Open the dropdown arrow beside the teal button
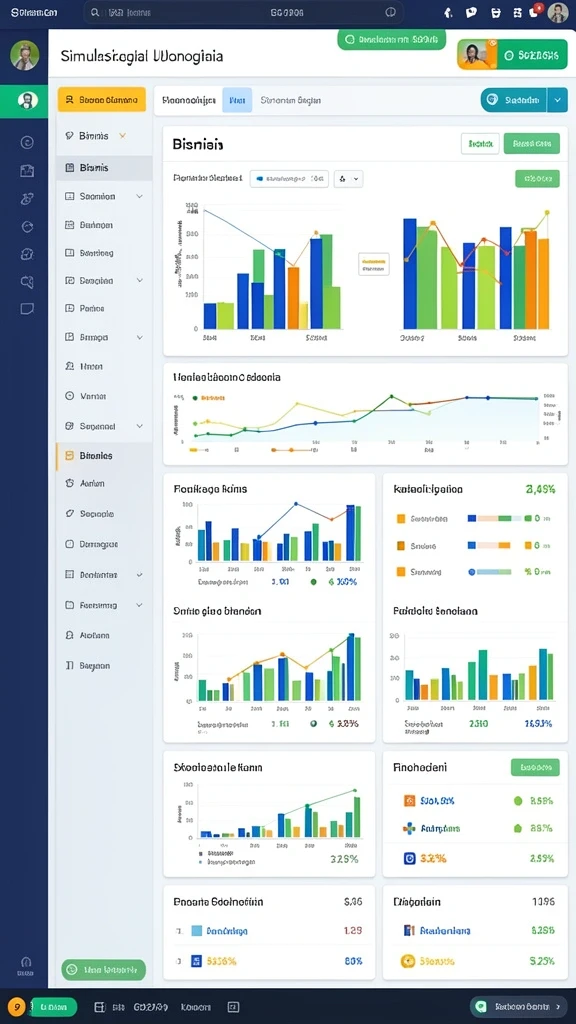This screenshot has width=576, height=1024. click(557, 100)
